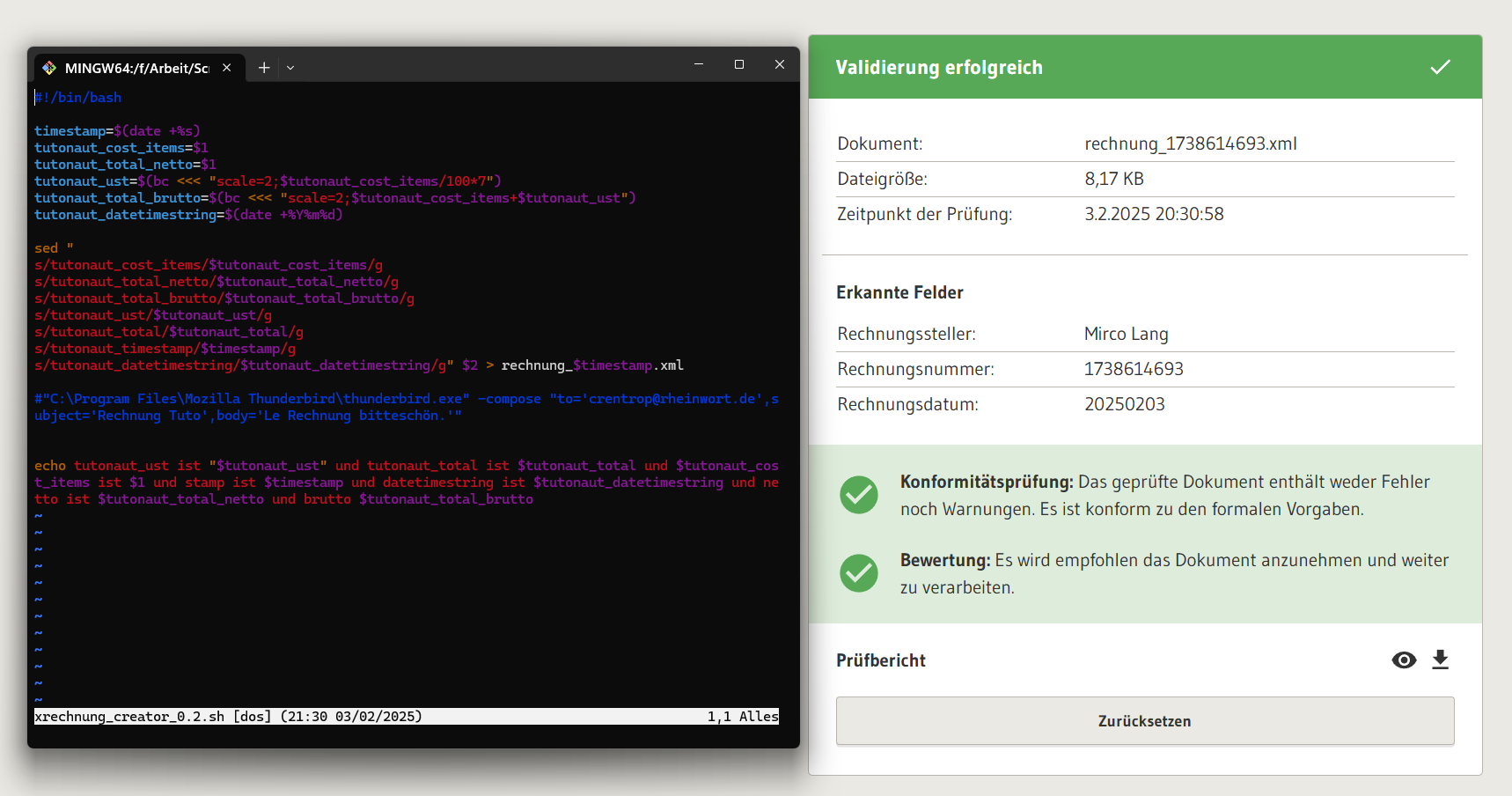Select the timestamp 3.2.2025 20:30:58
Image resolution: width=1512 pixels, height=796 pixels.
pos(1154,214)
